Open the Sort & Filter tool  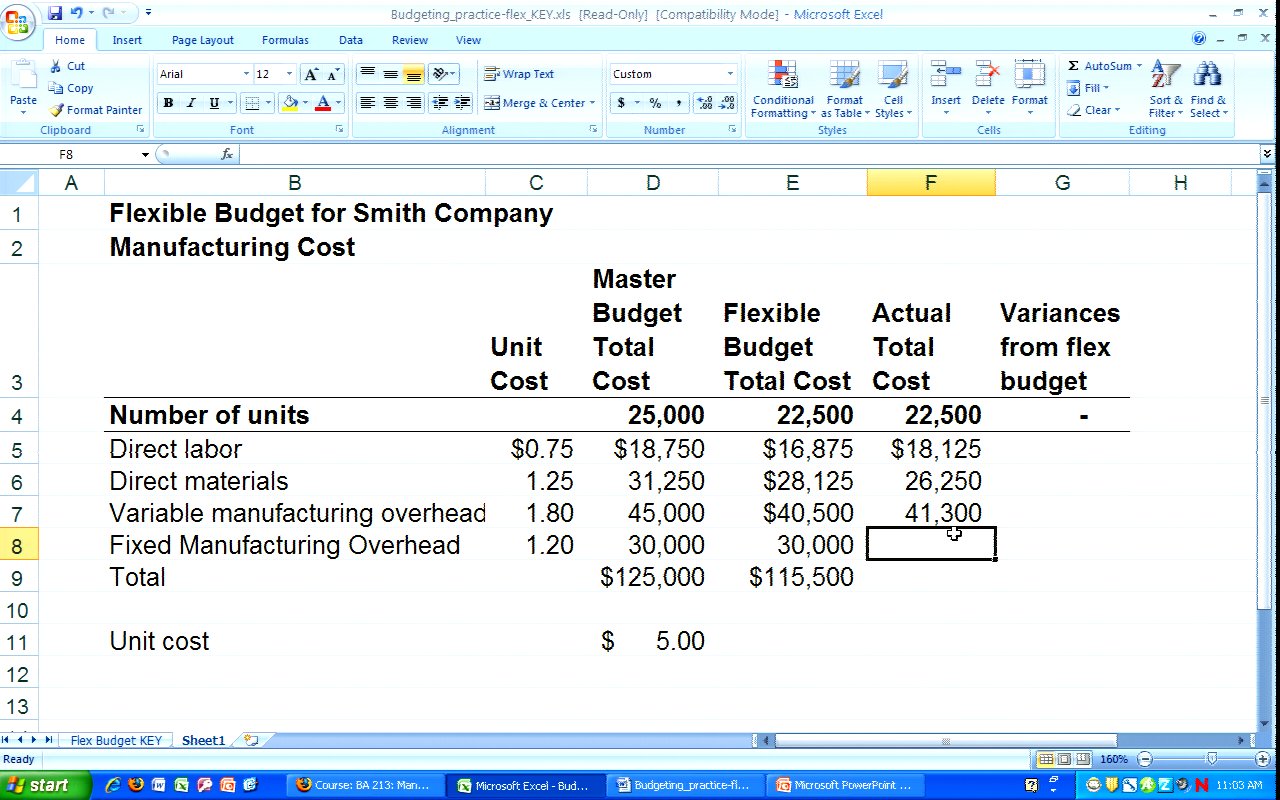pyautogui.click(x=1165, y=77)
